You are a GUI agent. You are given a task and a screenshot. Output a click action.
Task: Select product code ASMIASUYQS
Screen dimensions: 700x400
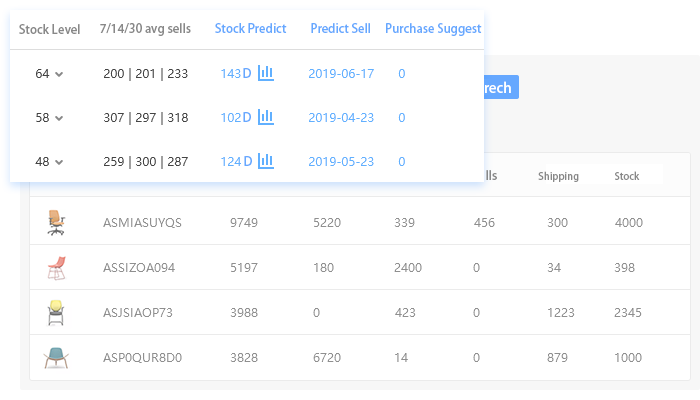tap(142, 223)
